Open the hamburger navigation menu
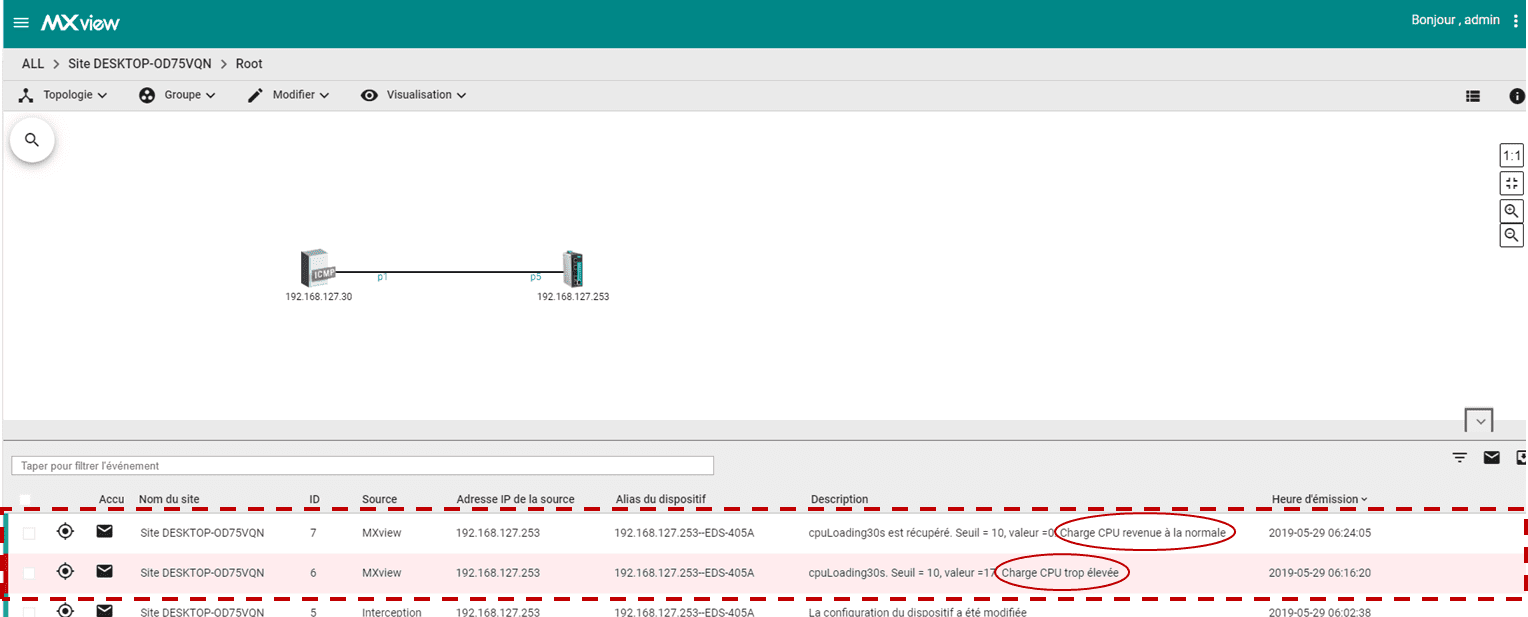This screenshot has width=1528, height=617. click(x=21, y=22)
